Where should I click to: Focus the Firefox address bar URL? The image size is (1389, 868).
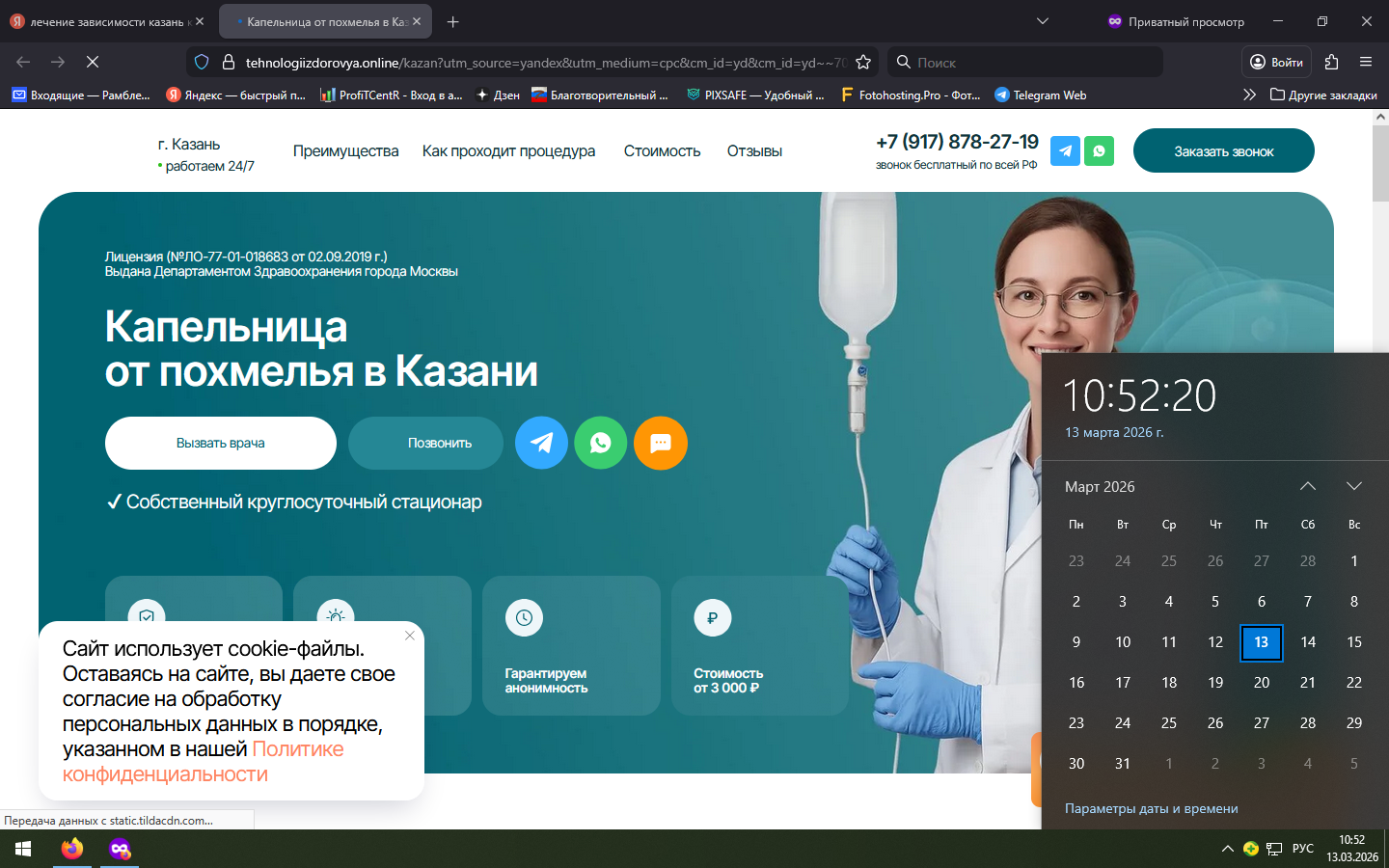click(x=545, y=62)
